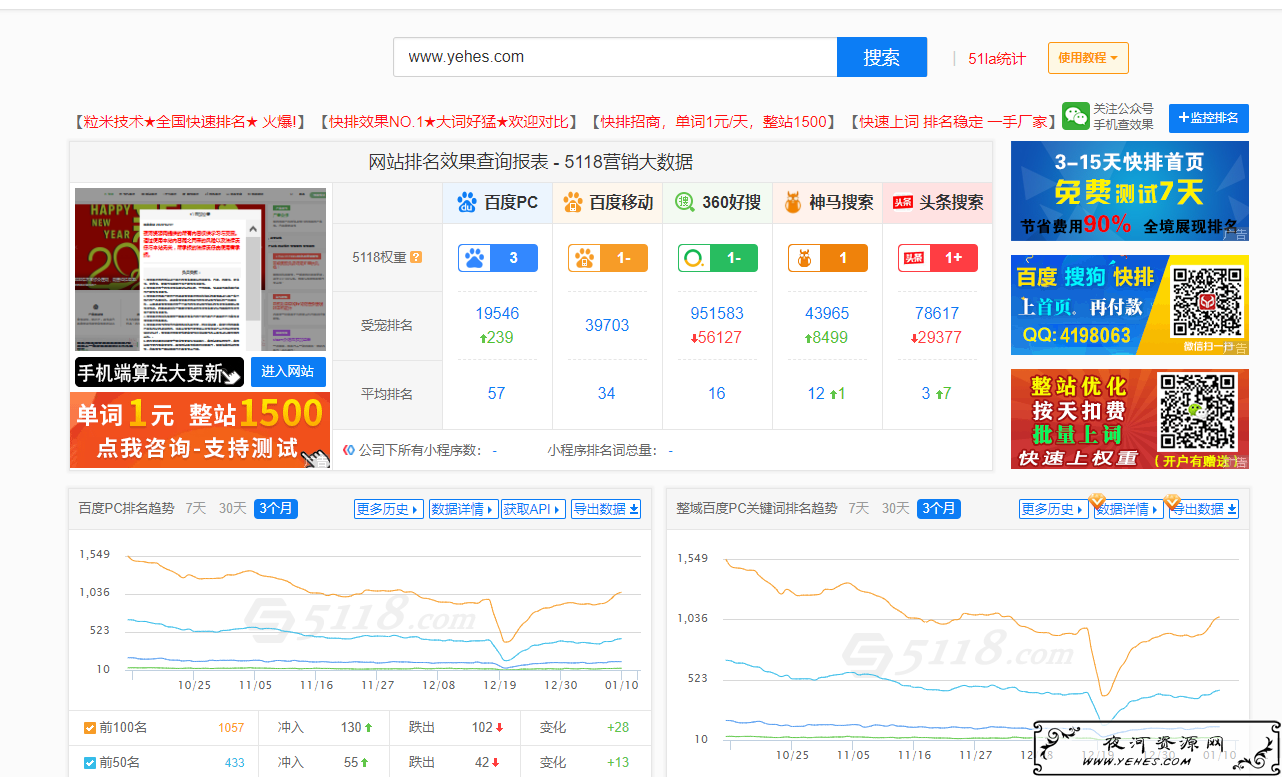
Task: Click the 前100名 count 1057
Action: point(231,728)
